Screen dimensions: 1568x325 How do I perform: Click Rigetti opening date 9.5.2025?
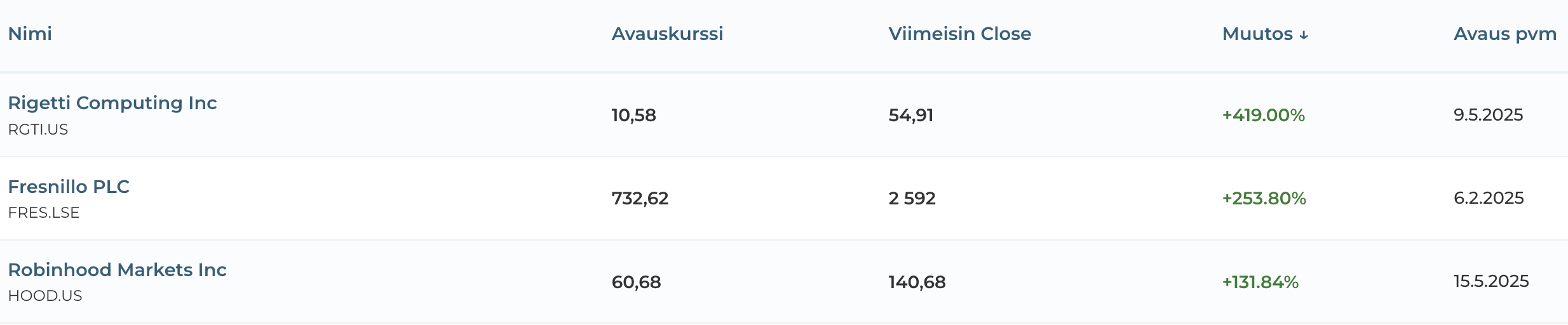tap(1488, 115)
